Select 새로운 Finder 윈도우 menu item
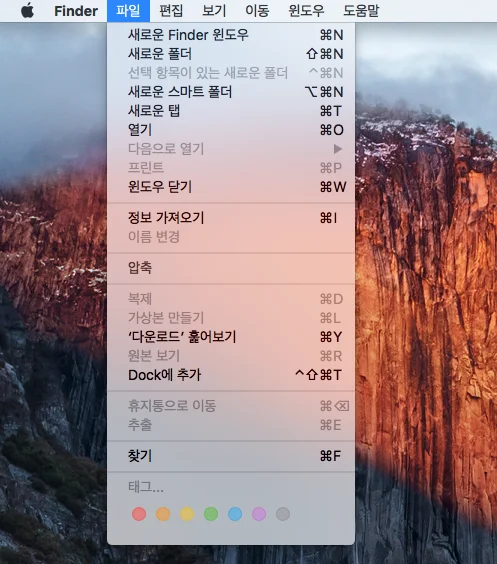497x564 pixels. [x=231, y=35]
